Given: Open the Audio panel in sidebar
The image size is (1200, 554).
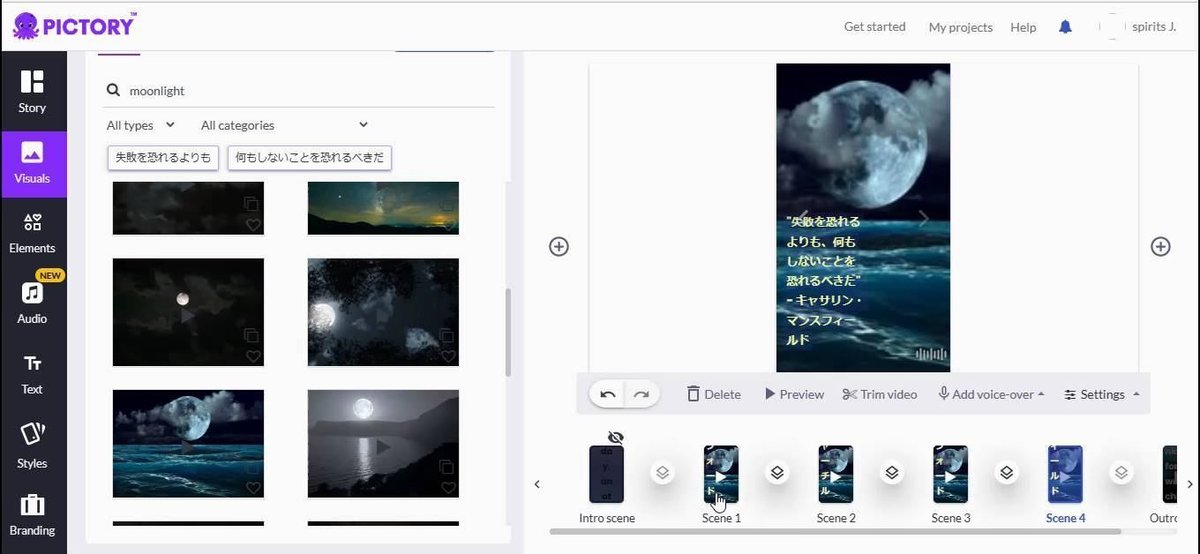Looking at the screenshot, I should tap(32, 304).
